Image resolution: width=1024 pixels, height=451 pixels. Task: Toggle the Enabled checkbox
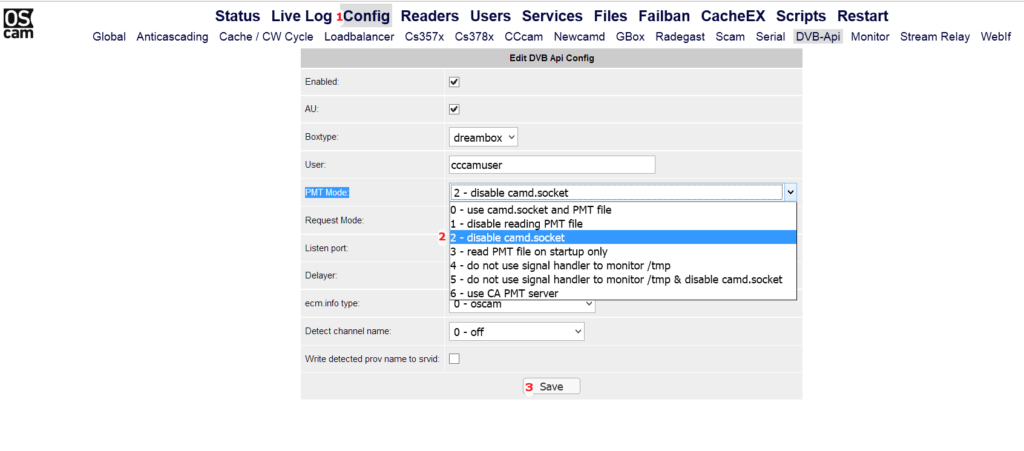(x=455, y=82)
